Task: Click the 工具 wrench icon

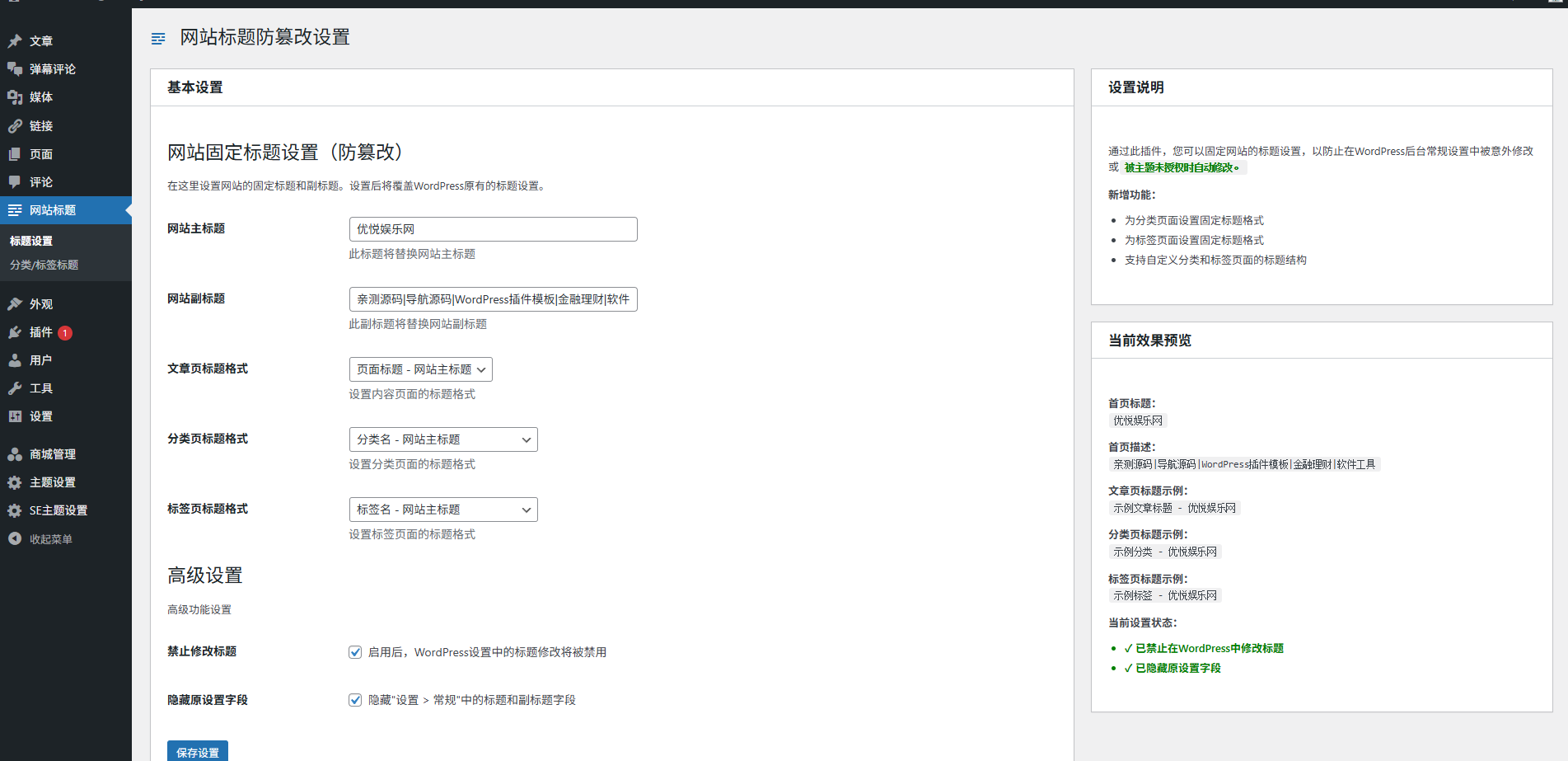Action: (15, 388)
